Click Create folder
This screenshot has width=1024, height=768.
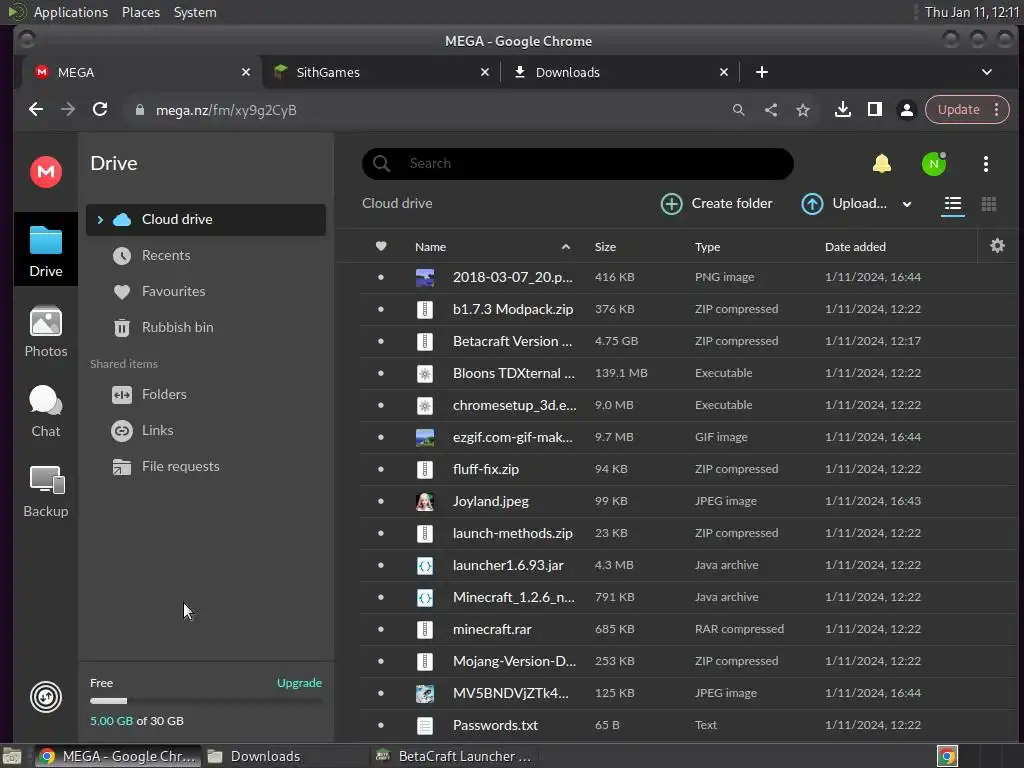click(716, 204)
